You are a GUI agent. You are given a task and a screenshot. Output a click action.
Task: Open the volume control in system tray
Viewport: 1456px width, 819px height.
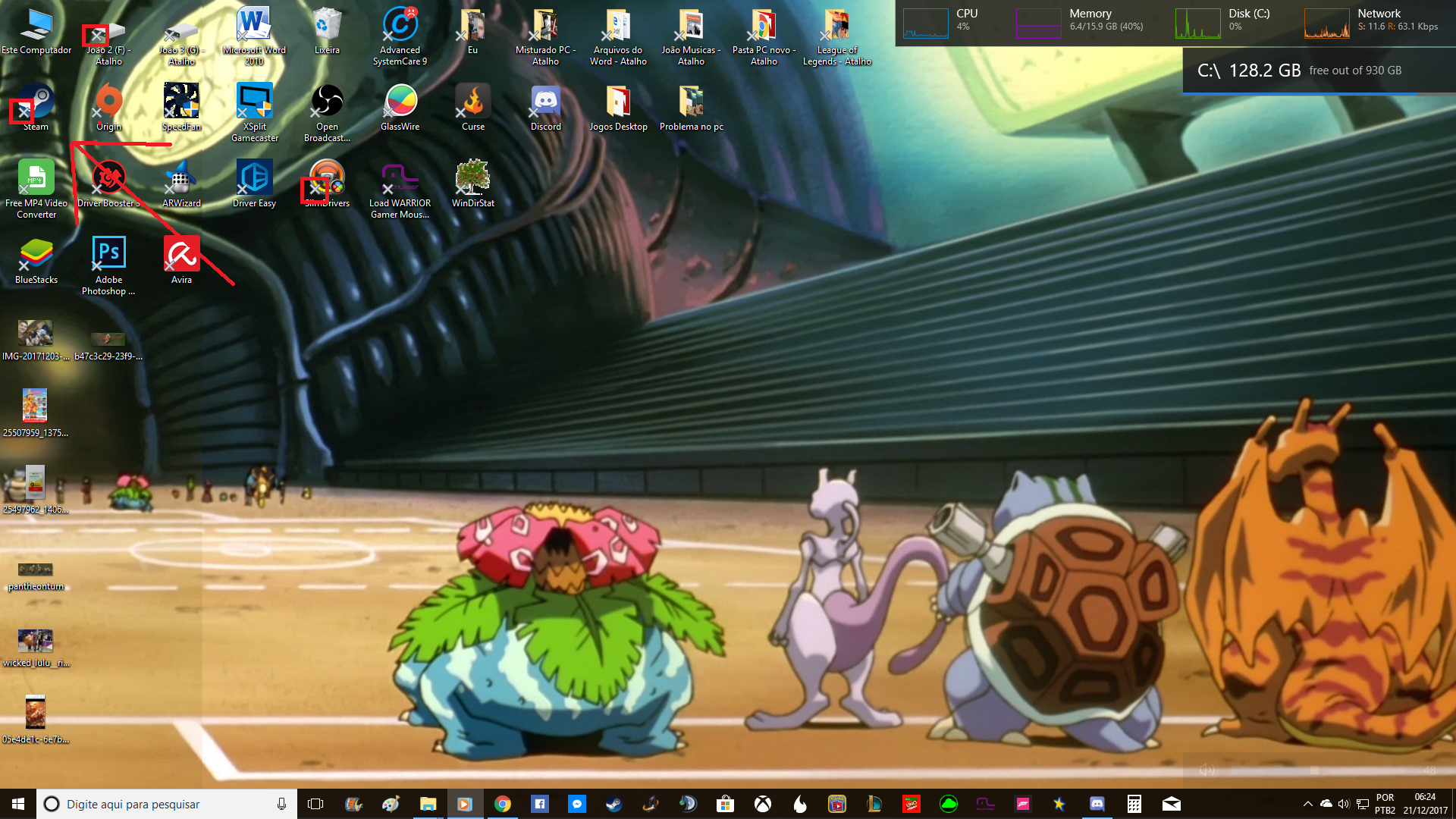(1344, 804)
